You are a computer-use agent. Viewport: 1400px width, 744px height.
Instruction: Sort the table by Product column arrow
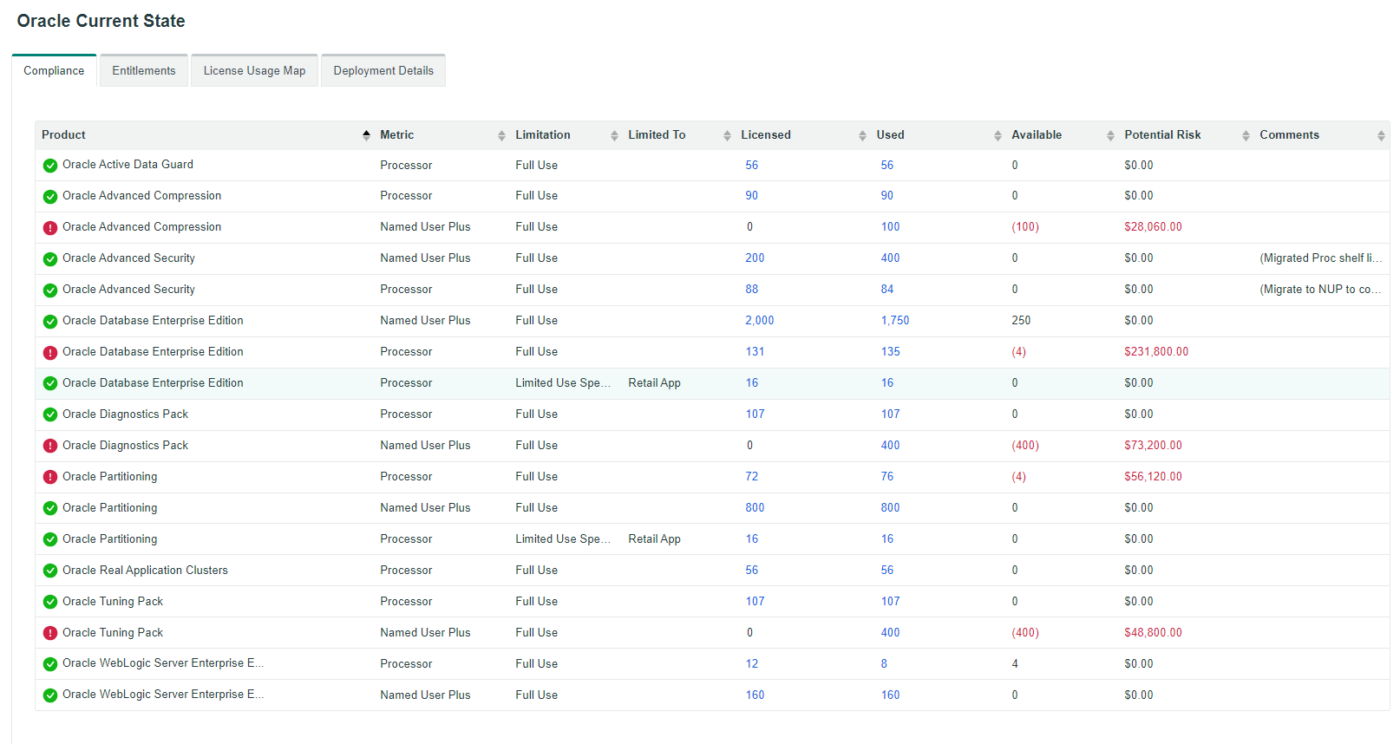pyautogui.click(x=366, y=136)
